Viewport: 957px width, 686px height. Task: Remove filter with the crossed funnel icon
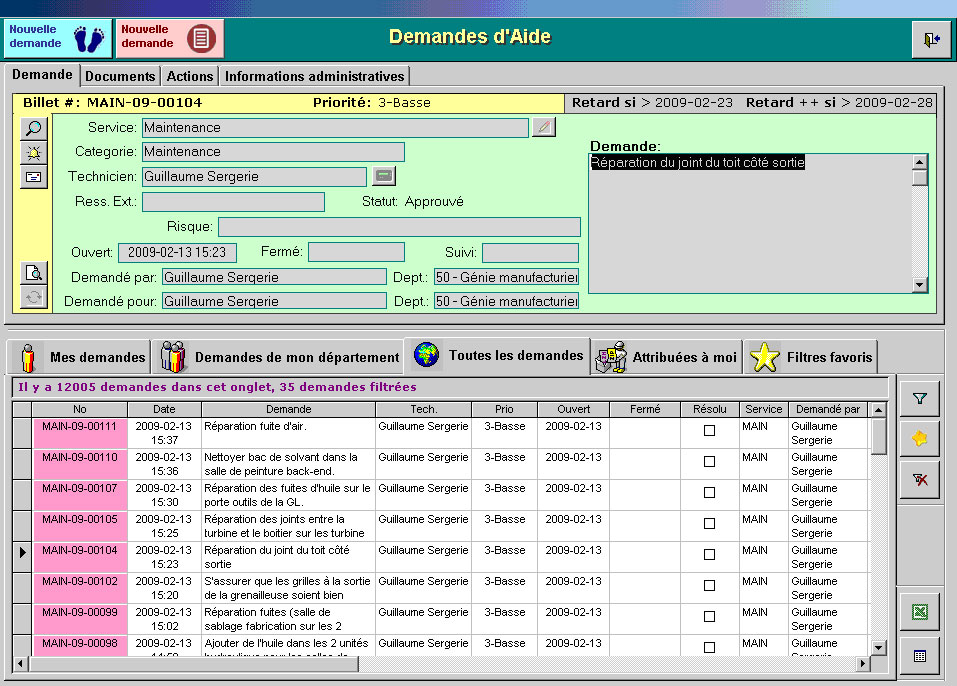point(919,479)
